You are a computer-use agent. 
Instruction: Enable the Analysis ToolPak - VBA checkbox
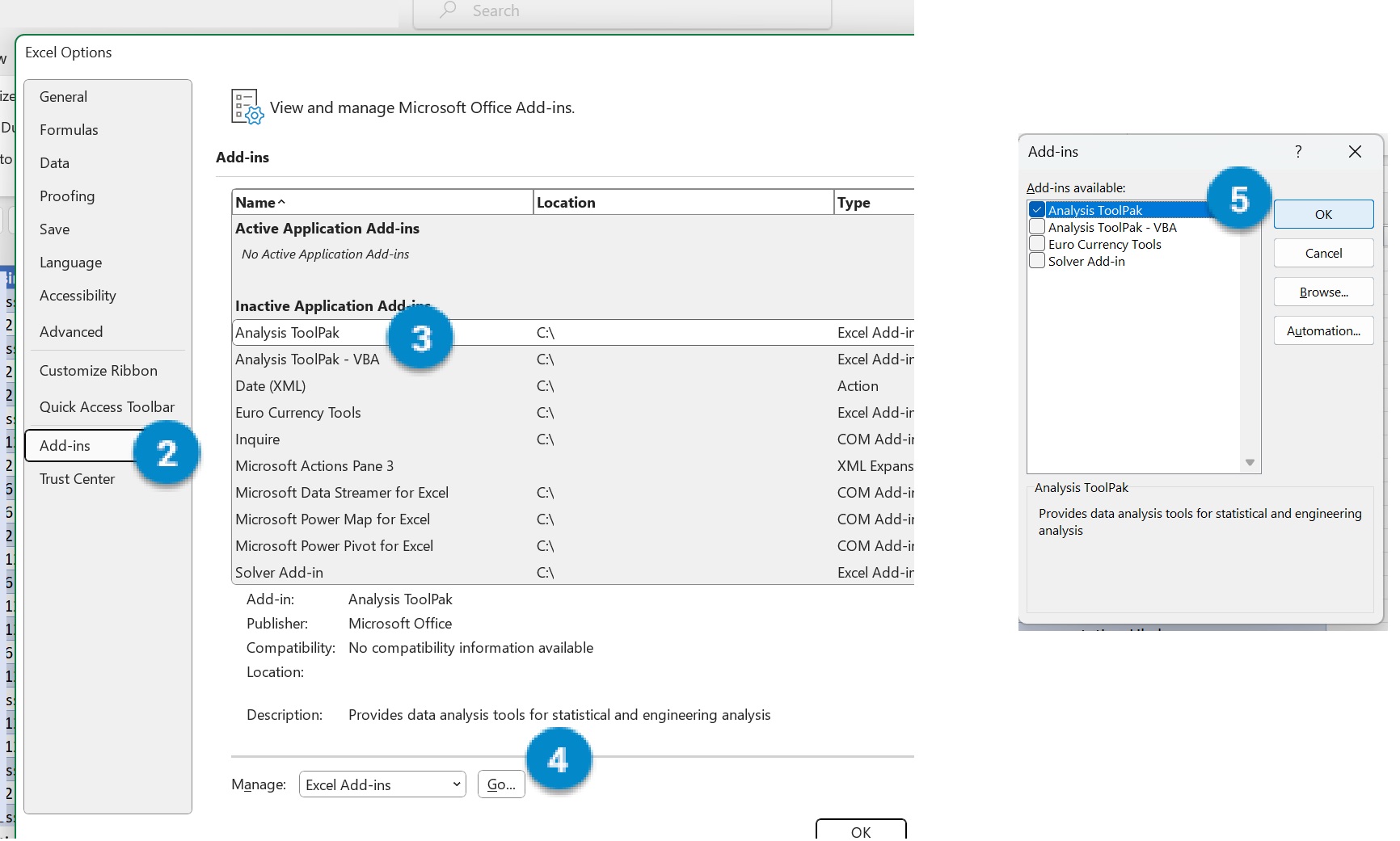pyautogui.click(x=1037, y=227)
